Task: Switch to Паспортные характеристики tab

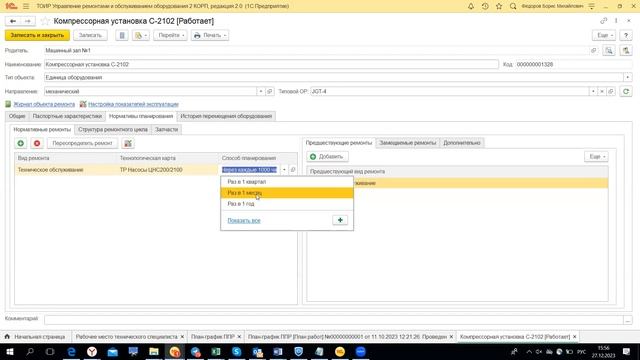Action: 67,116
